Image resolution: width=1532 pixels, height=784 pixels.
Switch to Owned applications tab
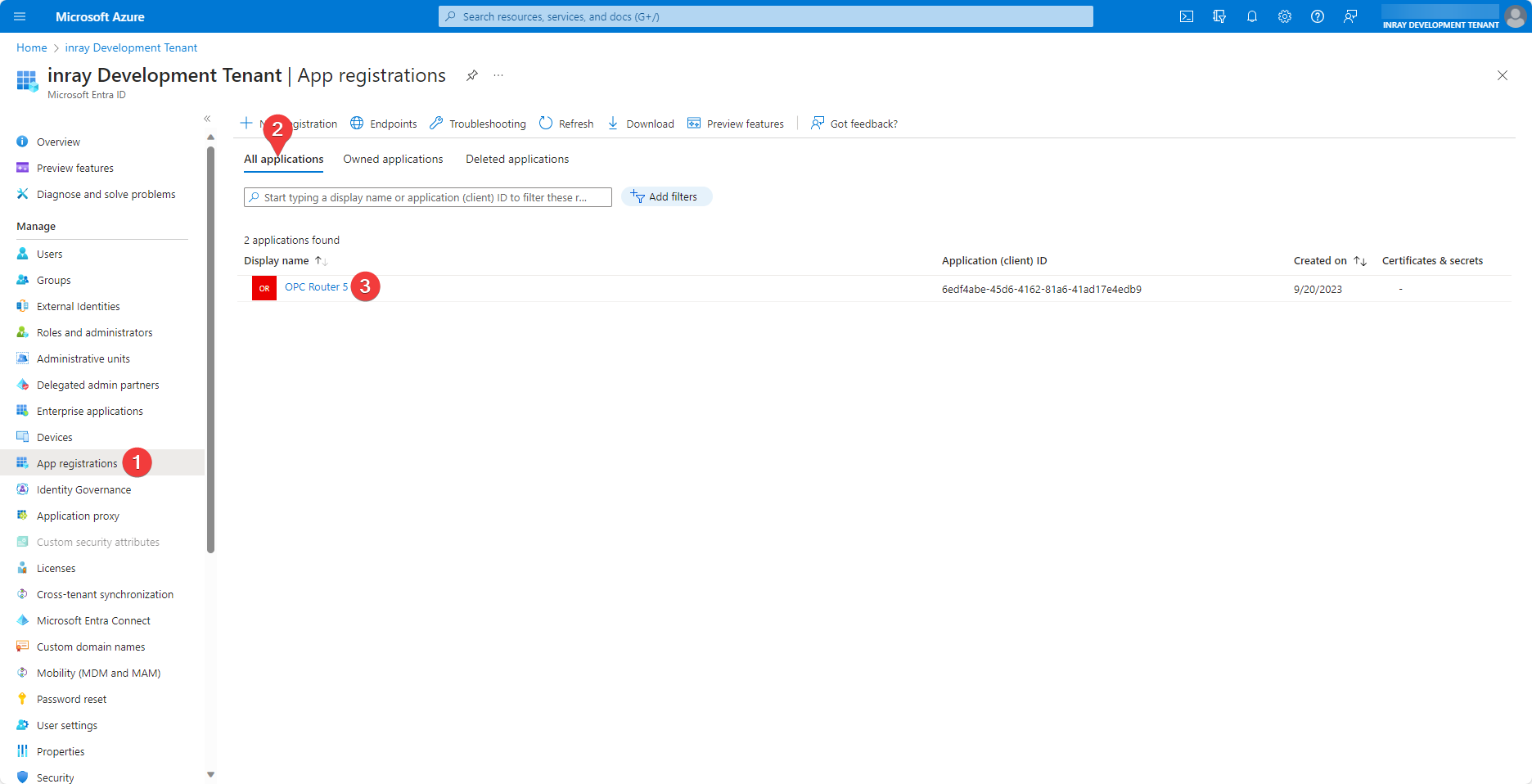pos(393,159)
